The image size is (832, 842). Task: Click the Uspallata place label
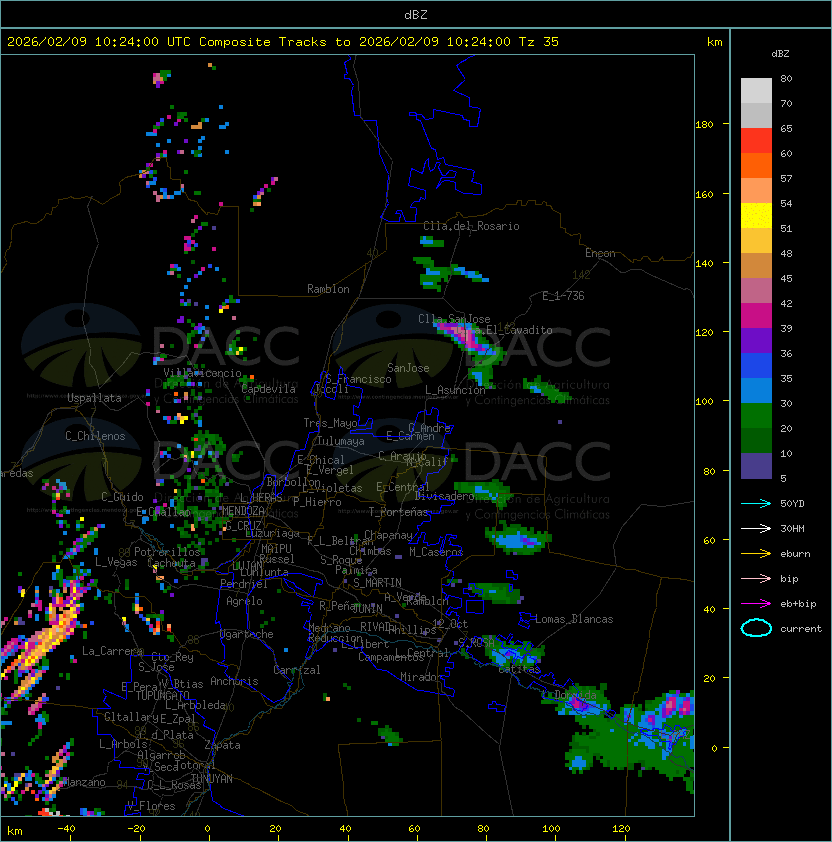95,398
